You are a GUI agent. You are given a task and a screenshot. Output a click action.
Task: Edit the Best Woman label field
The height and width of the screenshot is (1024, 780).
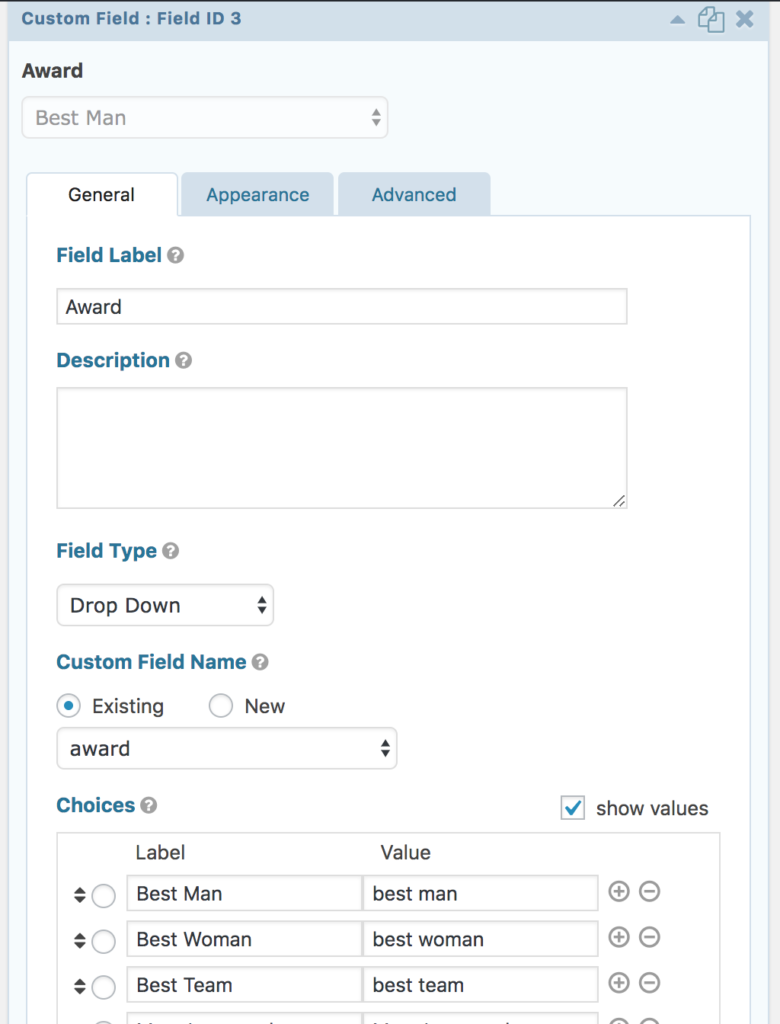(244, 939)
